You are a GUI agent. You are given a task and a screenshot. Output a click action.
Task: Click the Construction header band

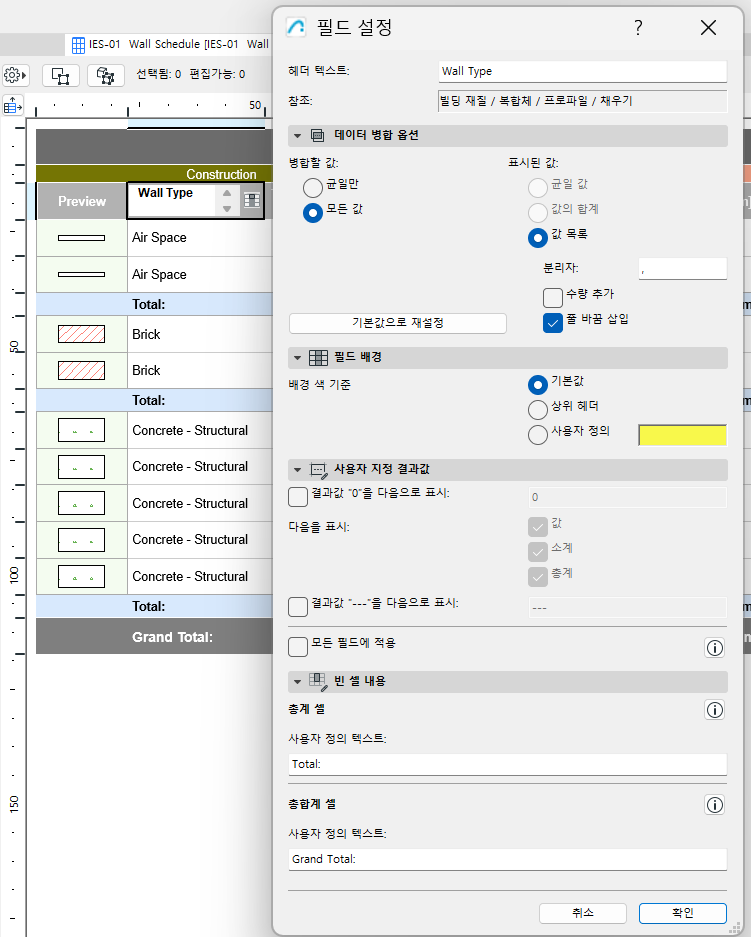point(155,174)
